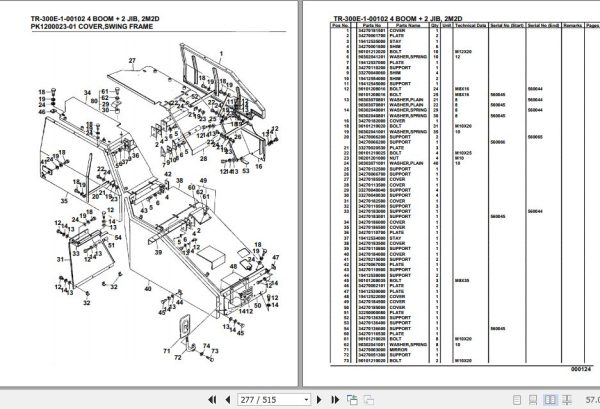The width and height of the screenshot is (600, 409).
Task: Click diagram callout 27
Action: coord(132,60)
